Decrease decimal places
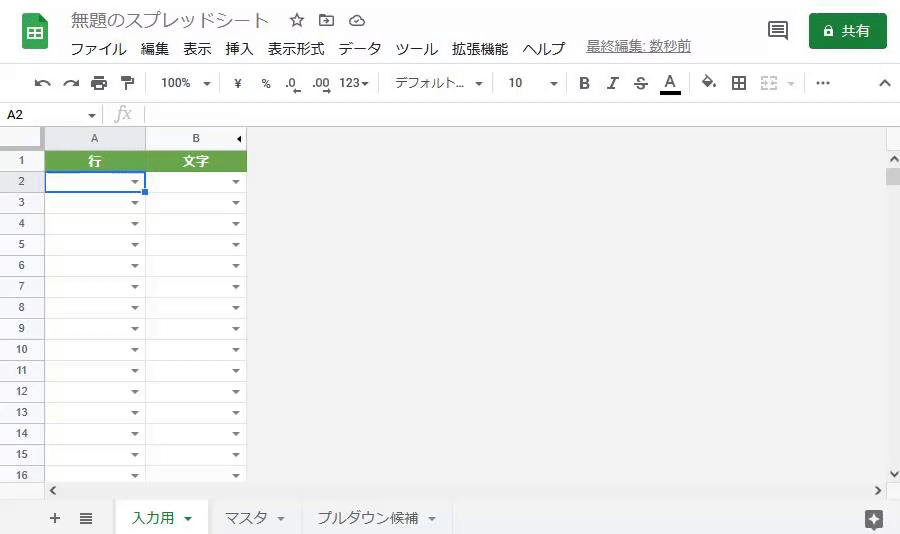Image resolution: width=900 pixels, height=534 pixels. (x=293, y=84)
